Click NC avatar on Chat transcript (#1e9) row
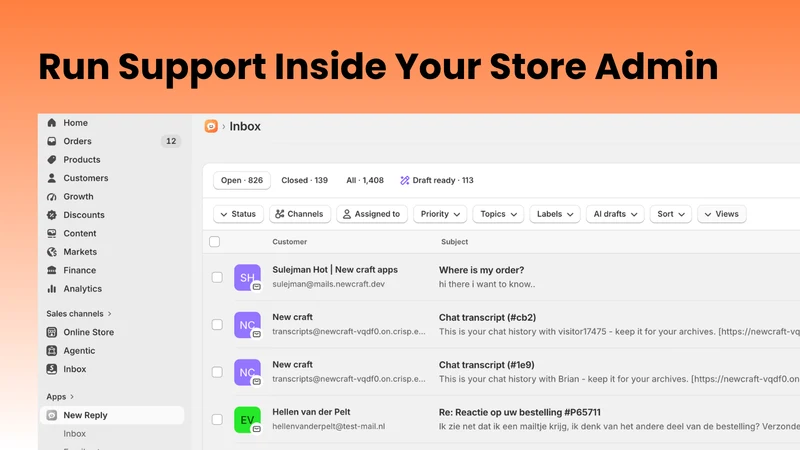This screenshot has height=450, width=800. 247,372
